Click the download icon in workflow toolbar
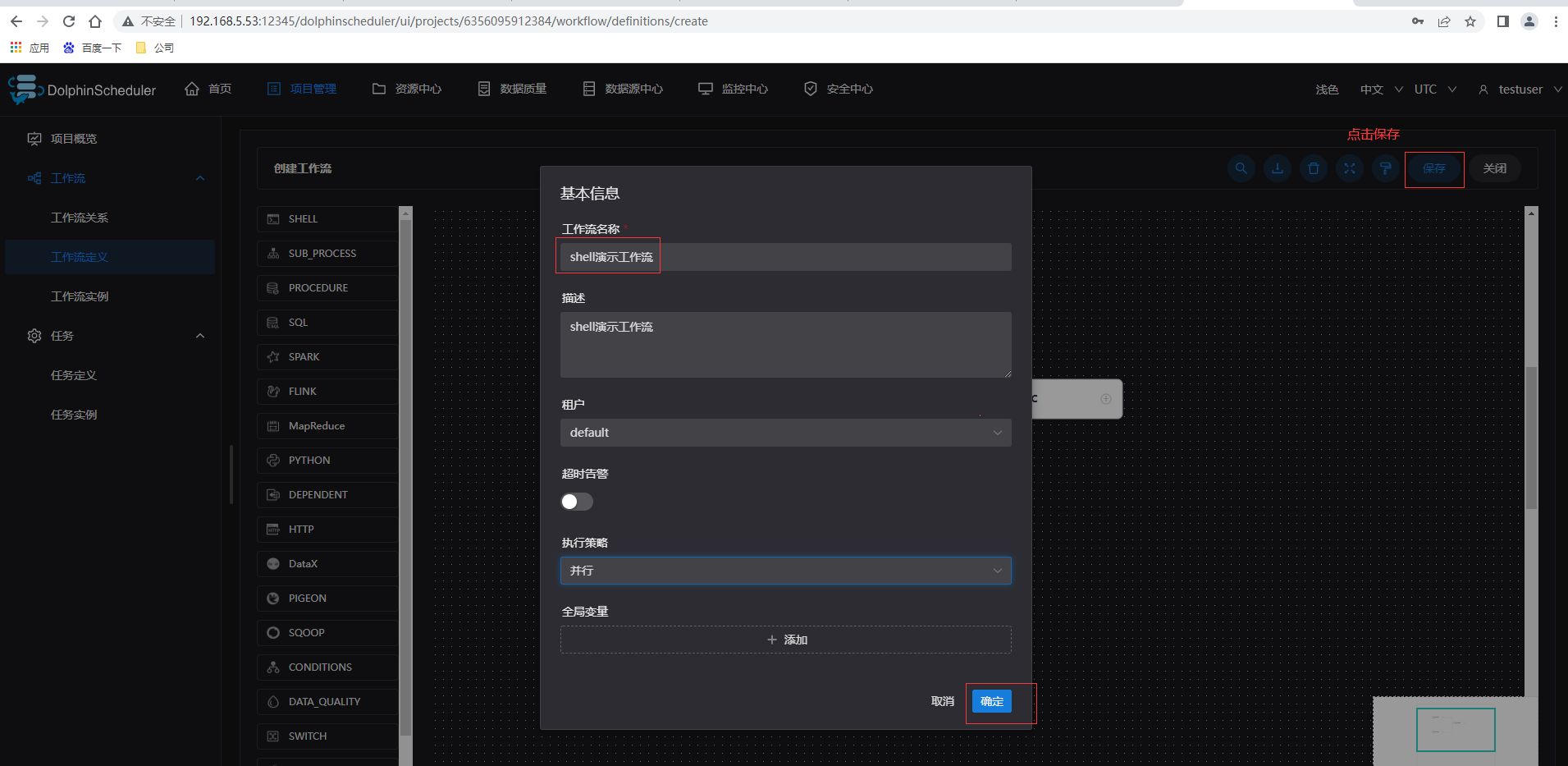The width and height of the screenshot is (1568, 766). pyautogui.click(x=1278, y=168)
